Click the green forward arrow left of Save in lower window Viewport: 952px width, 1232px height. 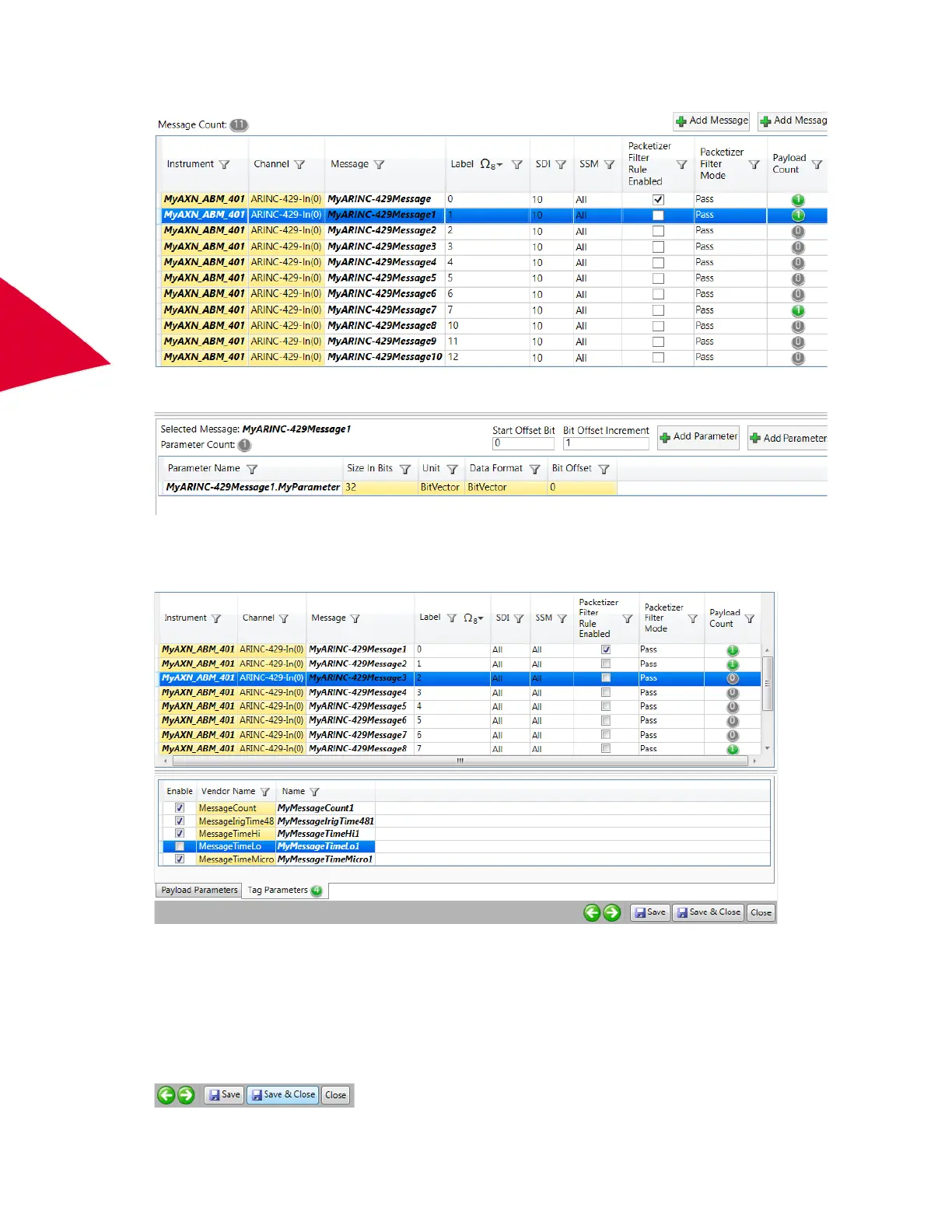pyautogui.click(x=612, y=912)
